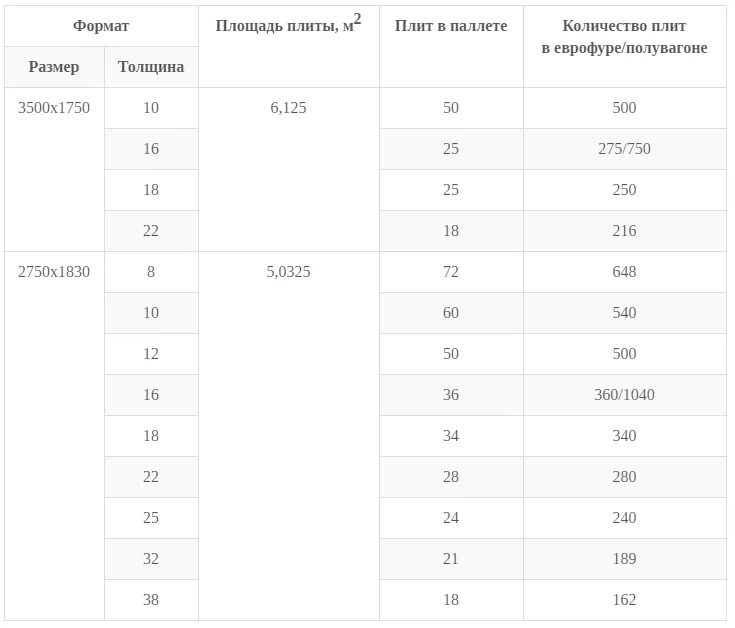The height and width of the screenshot is (628, 735).
Task: Select the 360/1040 quantity cell
Action: click(624, 395)
